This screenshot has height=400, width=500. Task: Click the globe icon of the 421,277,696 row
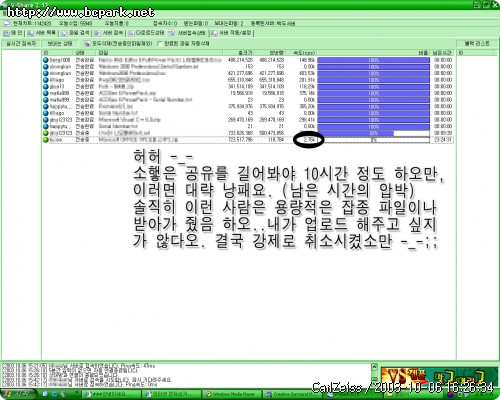click(46, 73)
